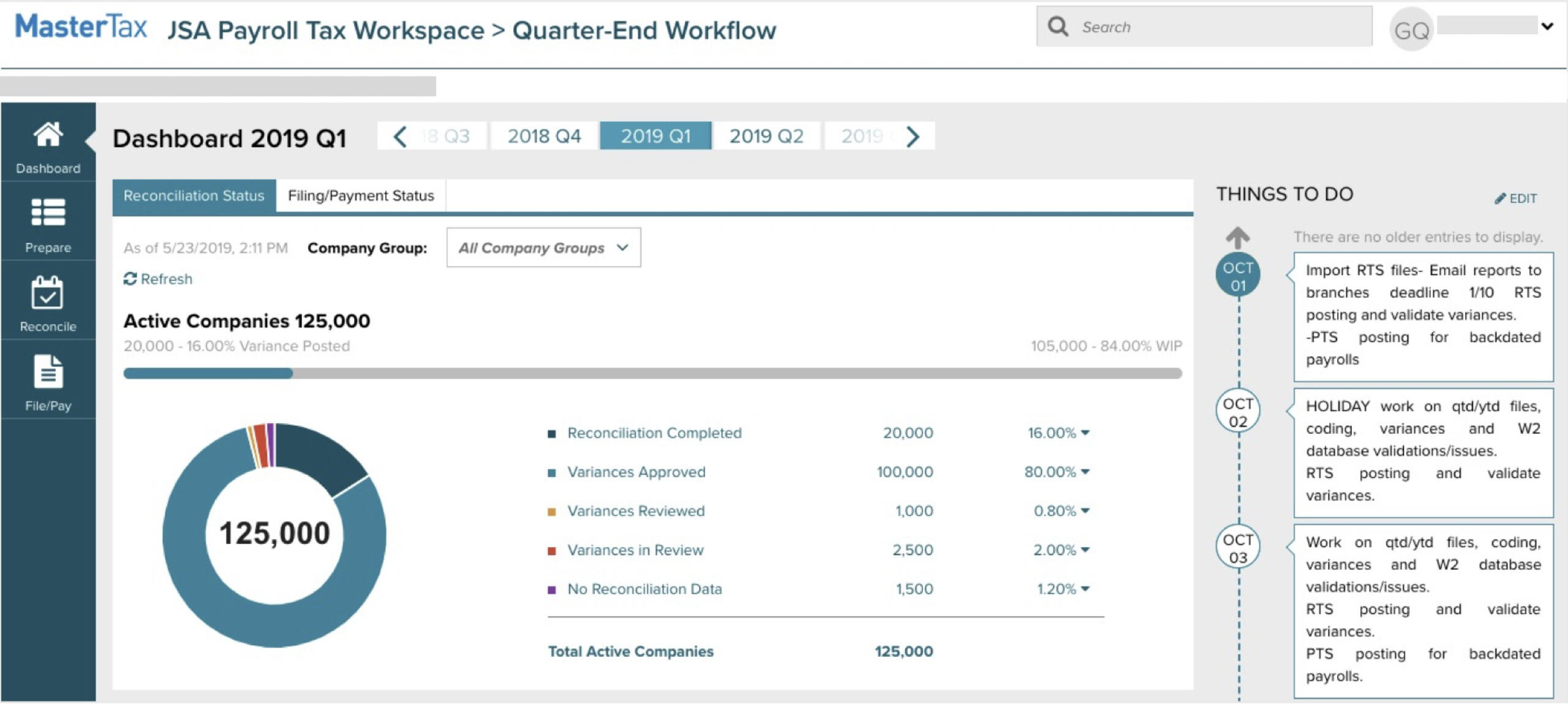Click the previous quarter left arrow

tap(400, 136)
